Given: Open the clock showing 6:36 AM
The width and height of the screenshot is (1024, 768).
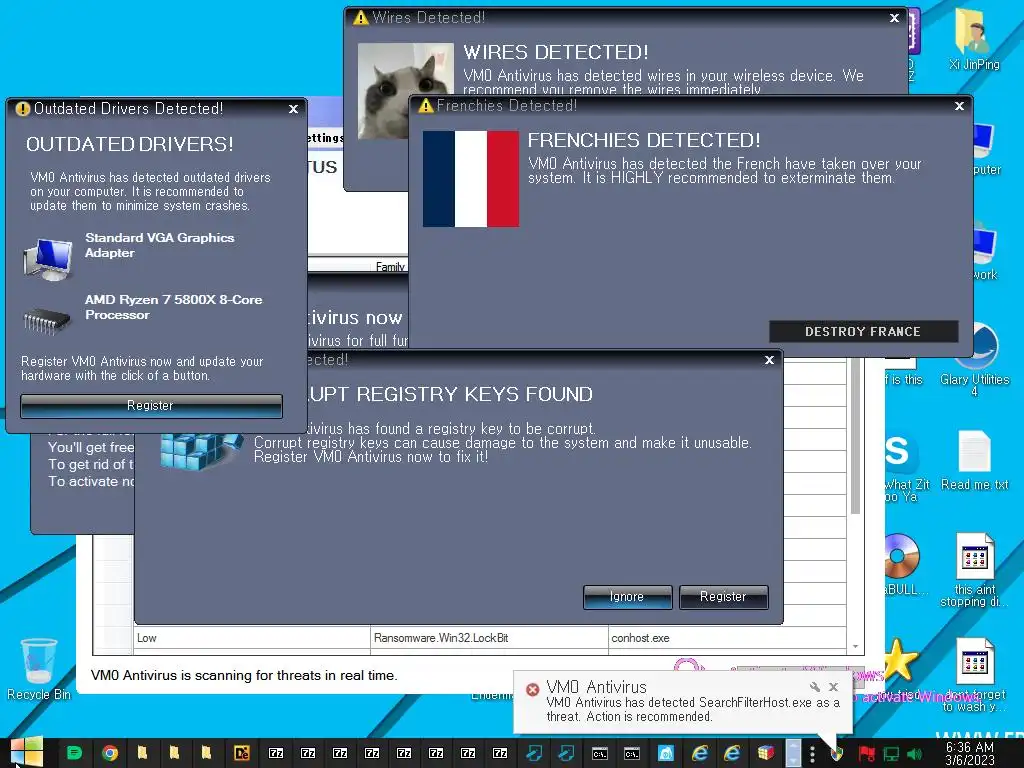Looking at the screenshot, I should coord(970,754).
